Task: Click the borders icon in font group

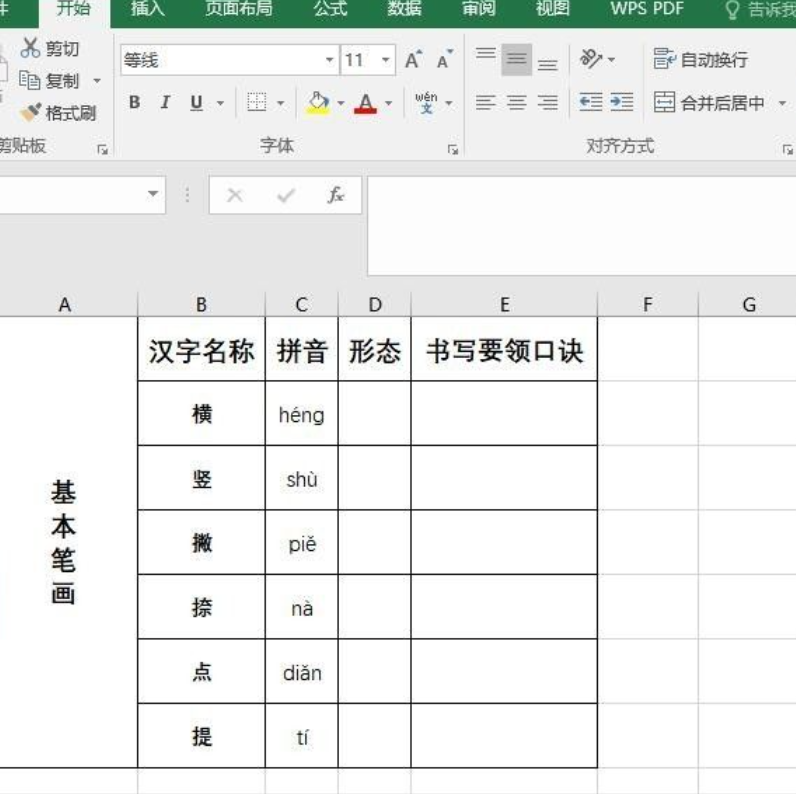Action: (257, 102)
